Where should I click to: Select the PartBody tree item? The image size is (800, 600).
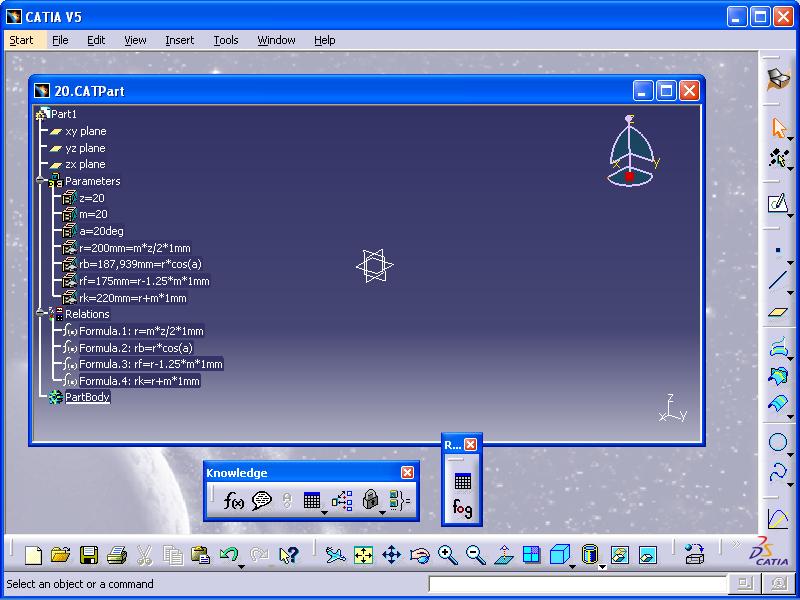[x=87, y=397]
